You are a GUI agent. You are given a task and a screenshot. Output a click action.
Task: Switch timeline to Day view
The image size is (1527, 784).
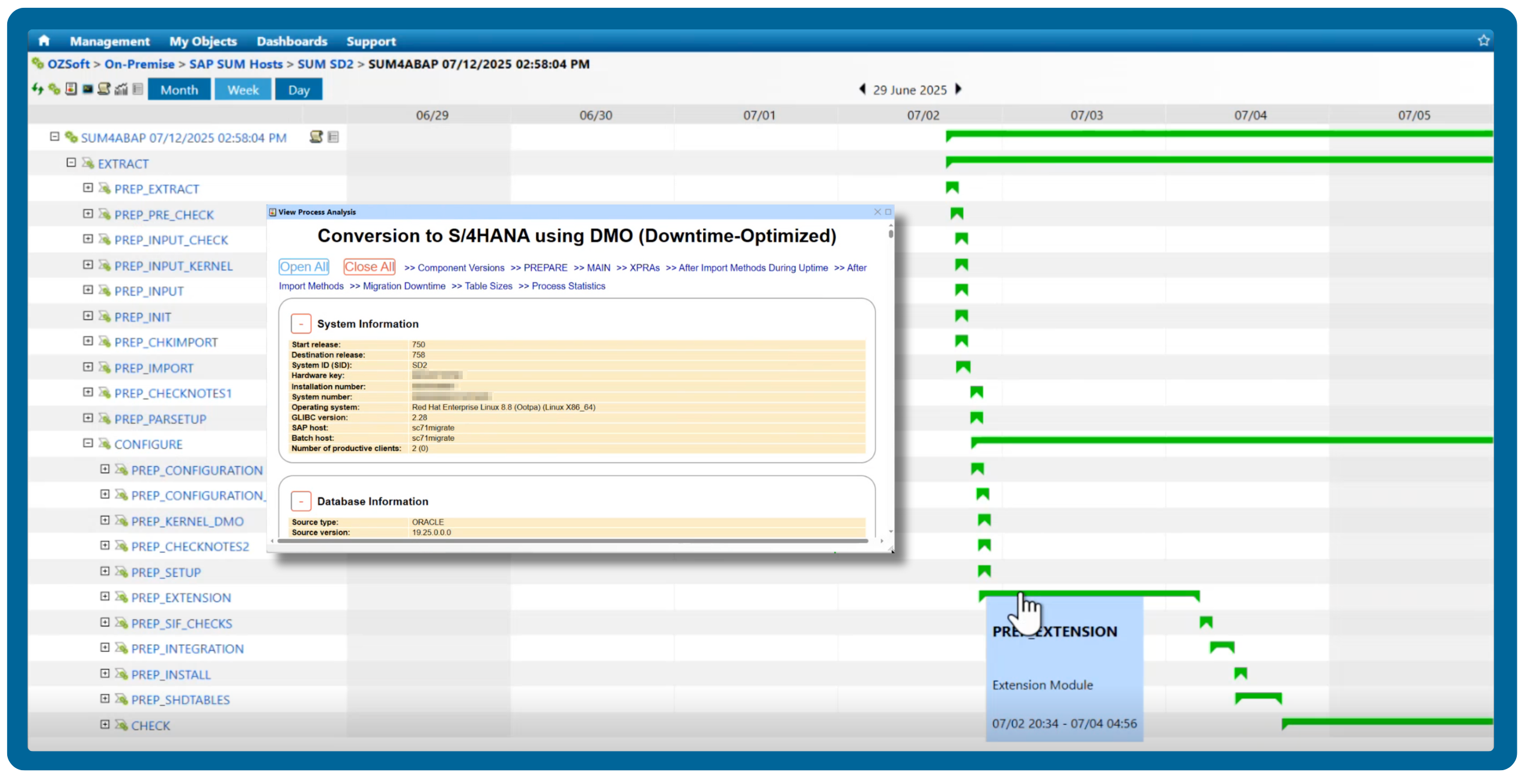point(299,90)
